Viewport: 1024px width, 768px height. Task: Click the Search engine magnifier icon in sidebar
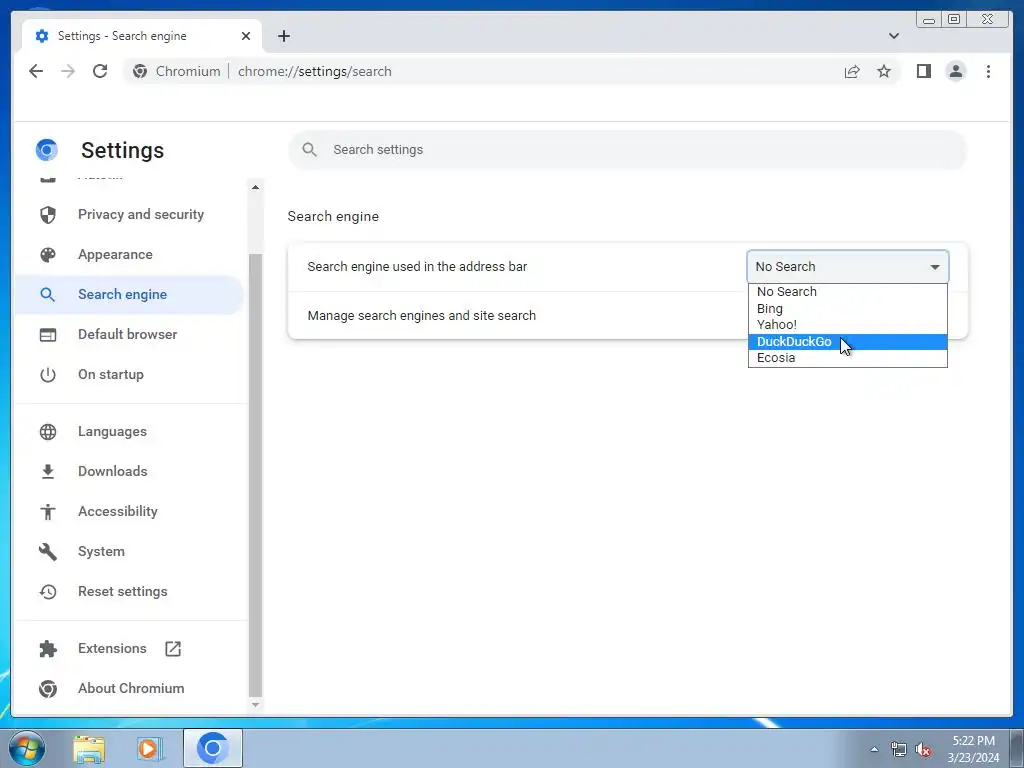[48, 295]
